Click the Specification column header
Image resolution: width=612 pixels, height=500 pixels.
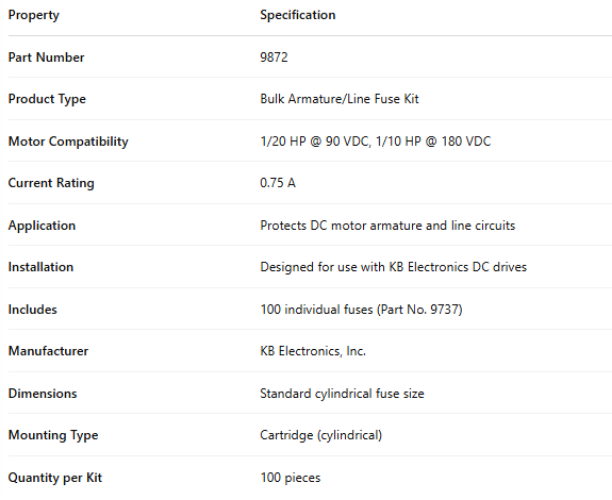point(297,15)
